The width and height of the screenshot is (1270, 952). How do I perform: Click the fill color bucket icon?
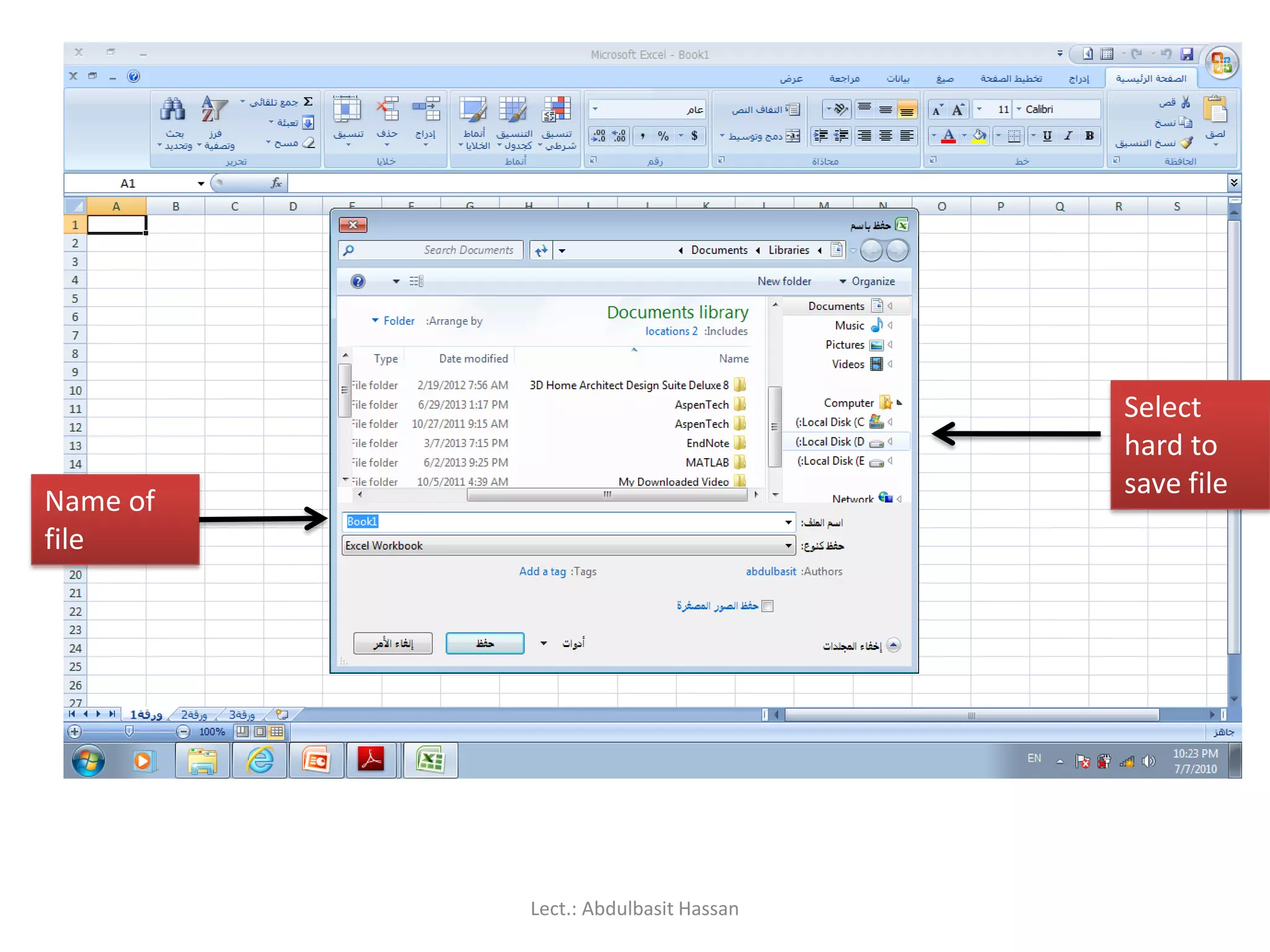click(979, 136)
